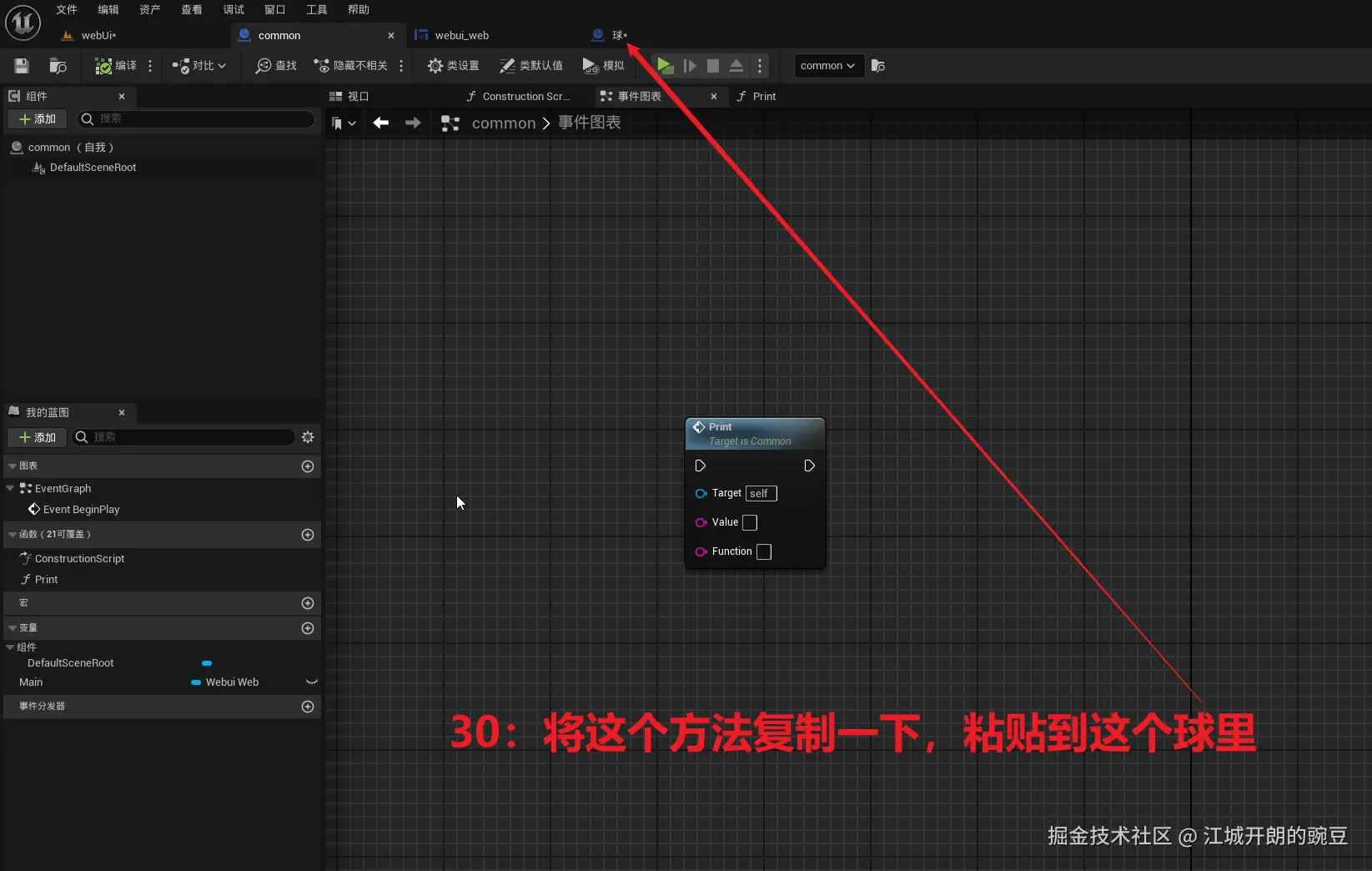Open the 编辑 menu

[108, 10]
